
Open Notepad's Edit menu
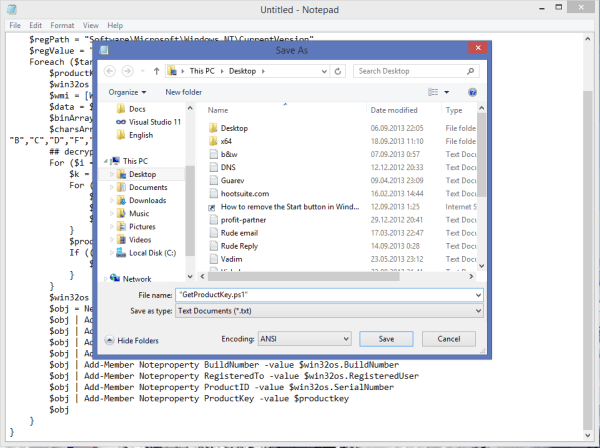tap(35, 24)
